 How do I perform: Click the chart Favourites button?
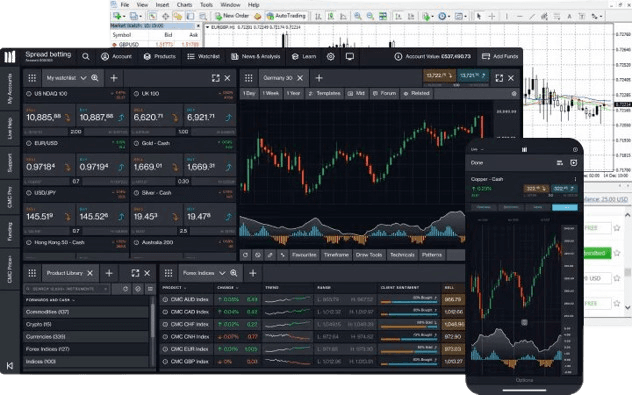click(304, 255)
